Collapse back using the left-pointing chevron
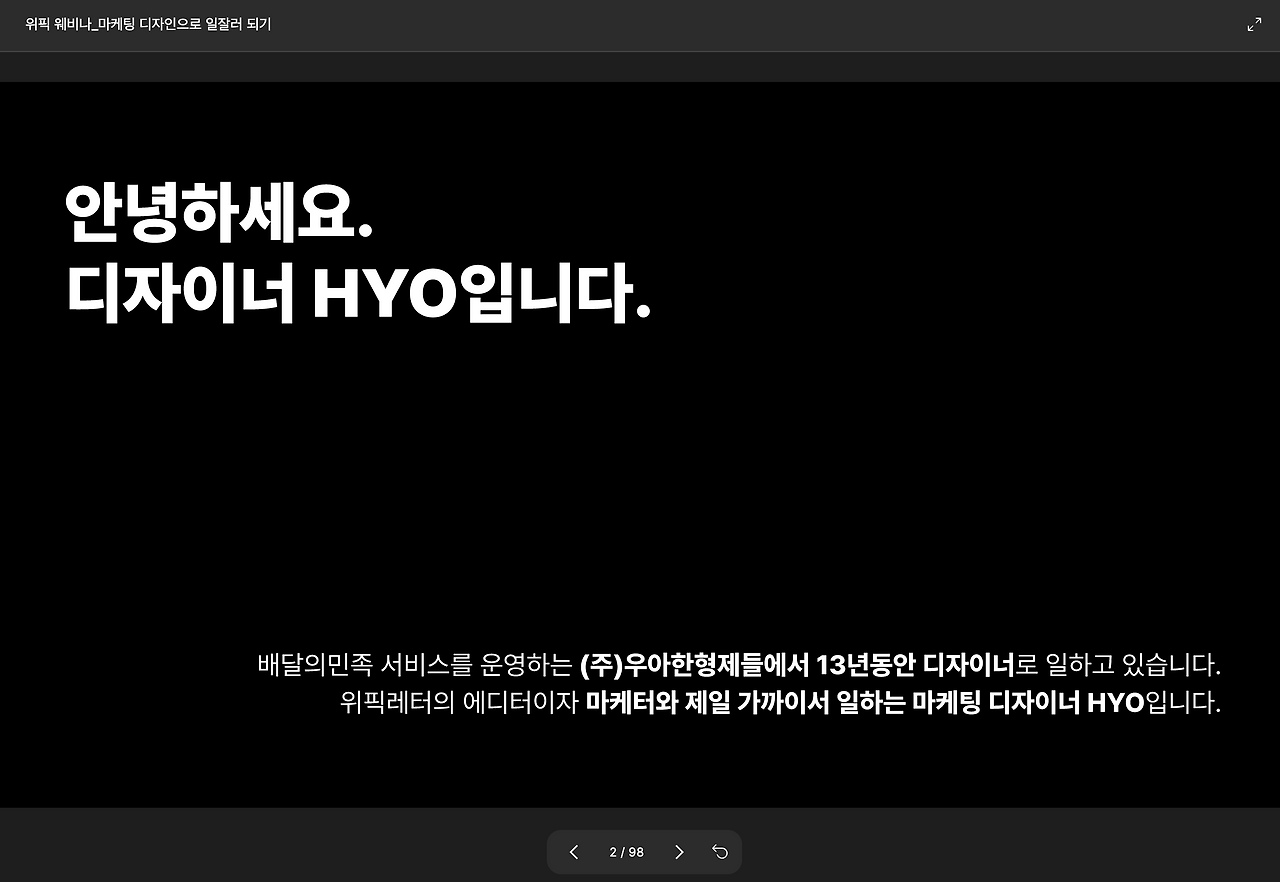The height and width of the screenshot is (882, 1280). [x=573, y=852]
